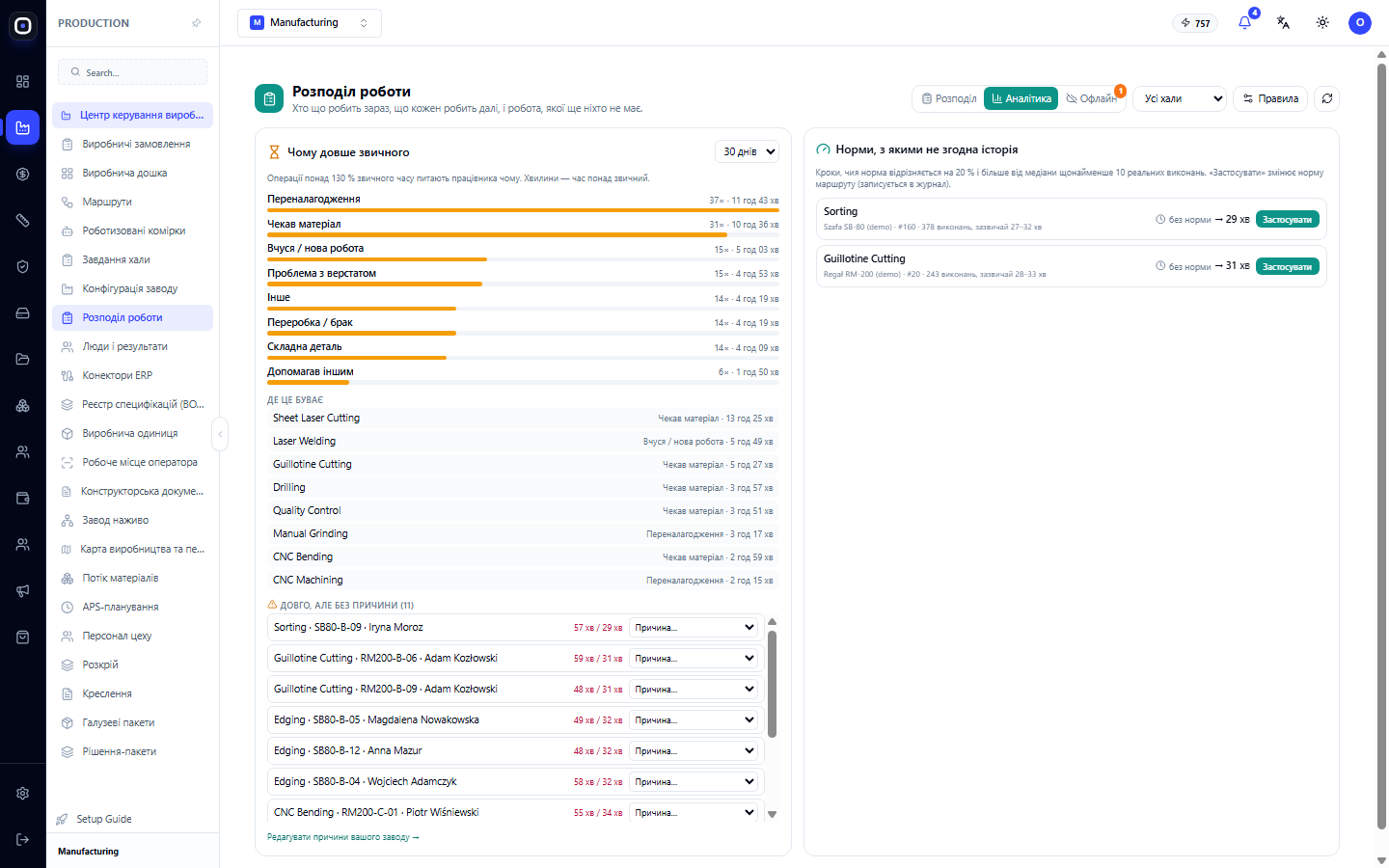Click the sidebar Search field
The image size is (1389, 868).
coord(132,72)
